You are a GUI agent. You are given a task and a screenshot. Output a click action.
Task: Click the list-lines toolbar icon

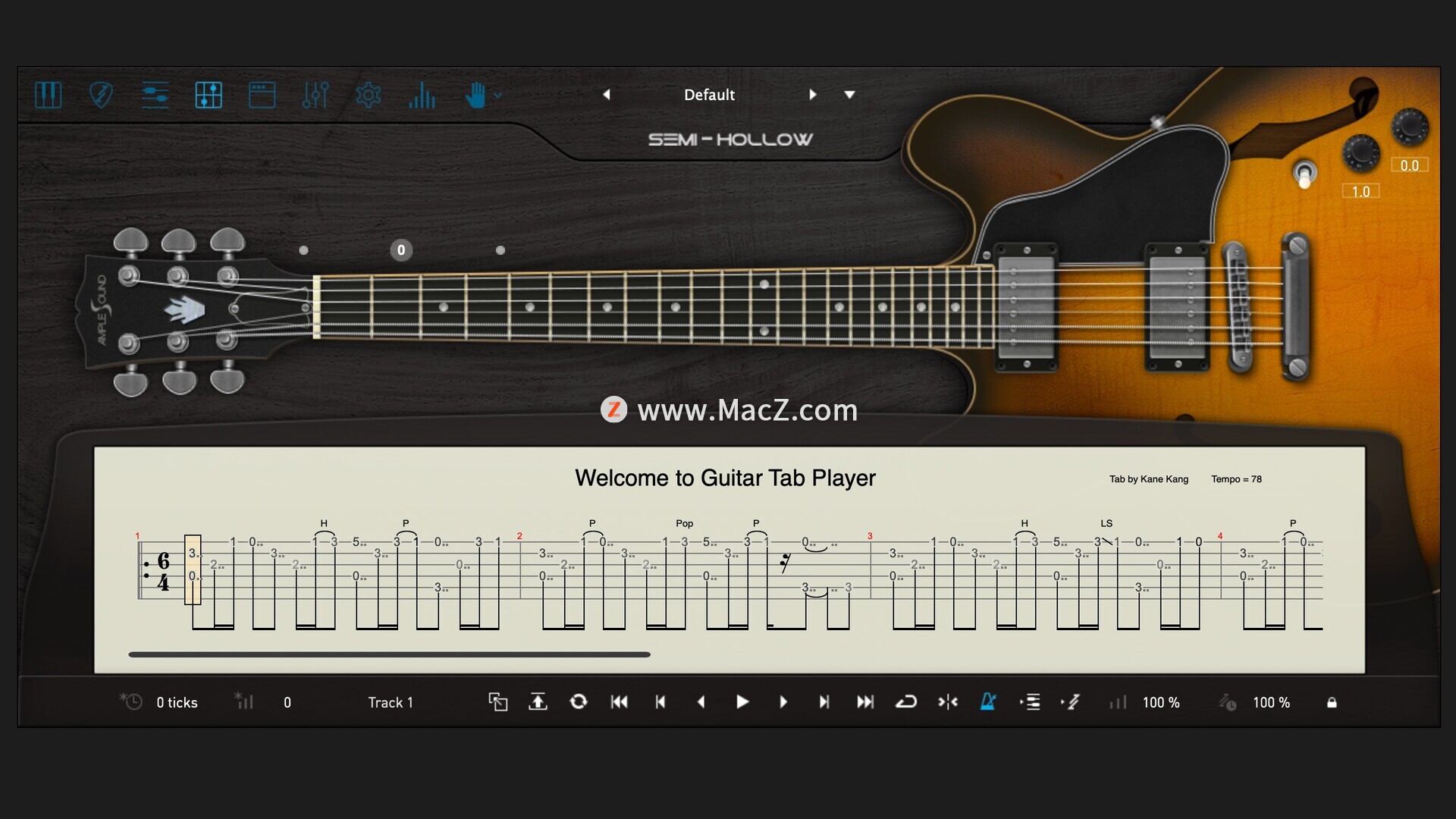click(x=1030, y=702)
